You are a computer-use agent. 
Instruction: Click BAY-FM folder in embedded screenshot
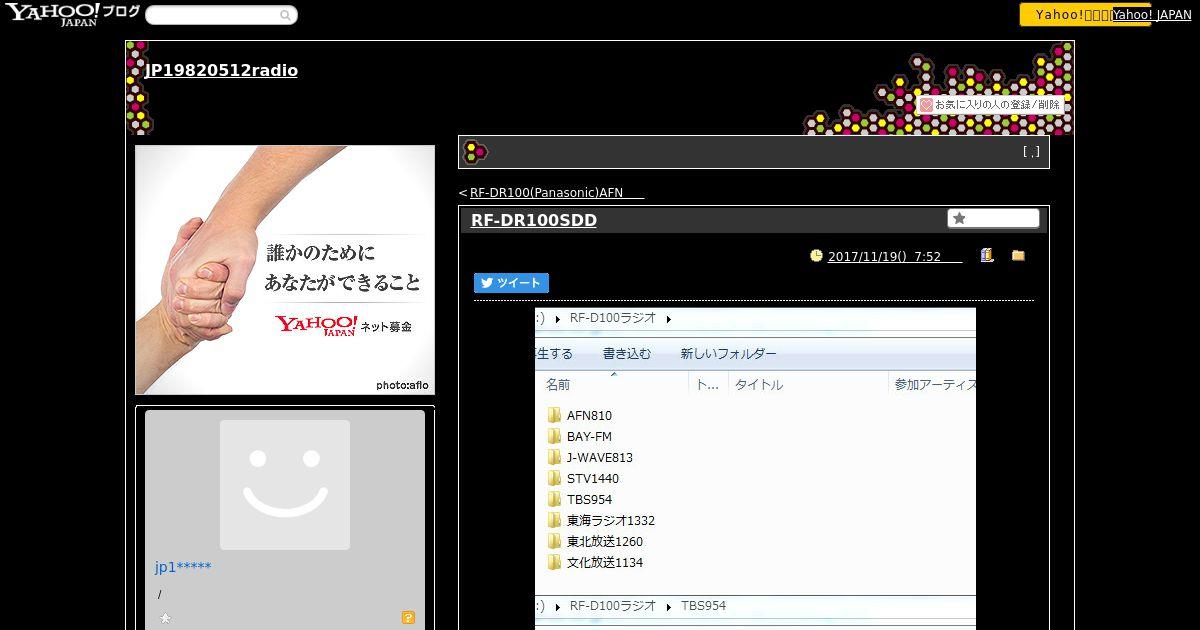click(580, 437)
